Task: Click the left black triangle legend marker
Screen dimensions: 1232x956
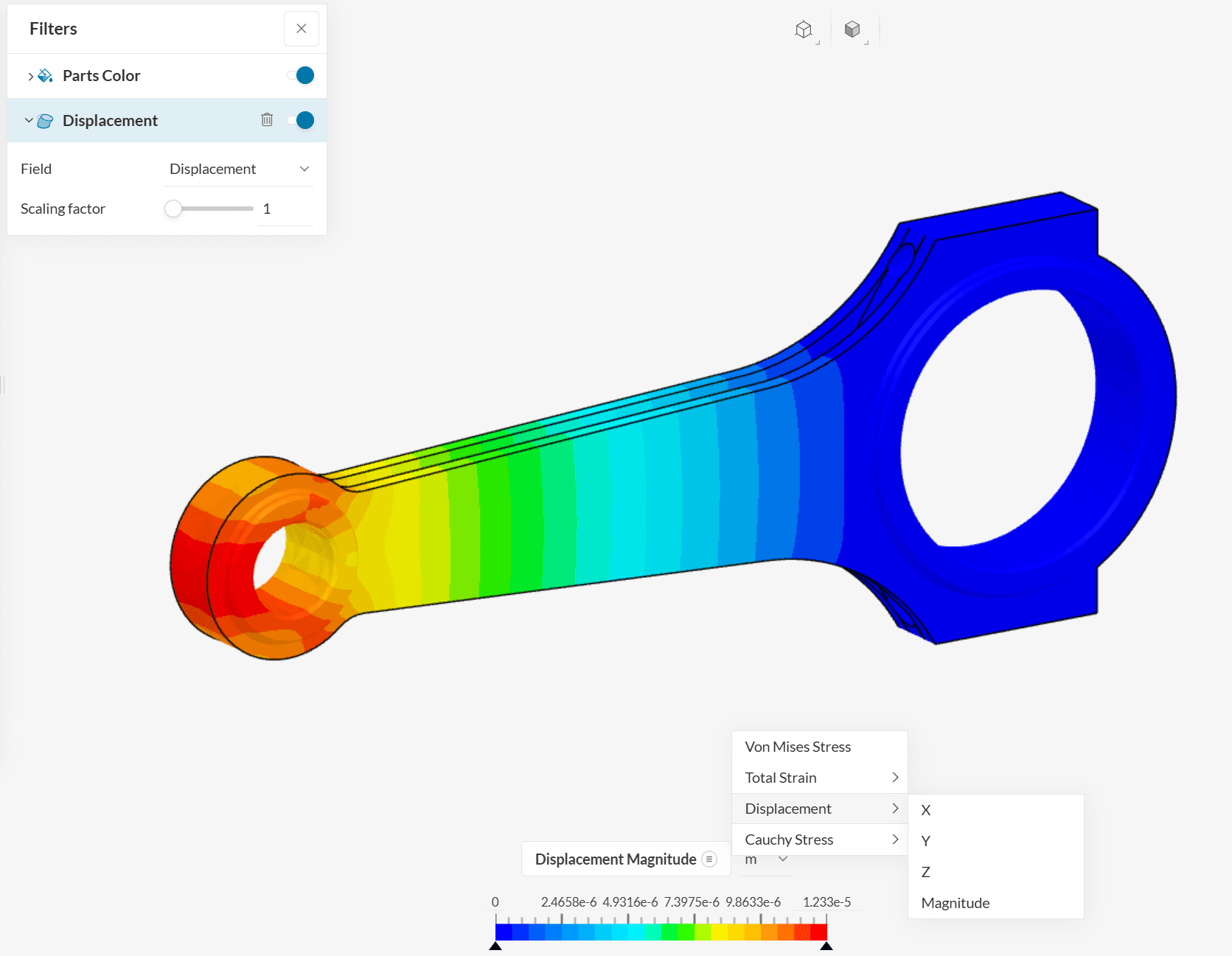Action: [x=495, y=946]
